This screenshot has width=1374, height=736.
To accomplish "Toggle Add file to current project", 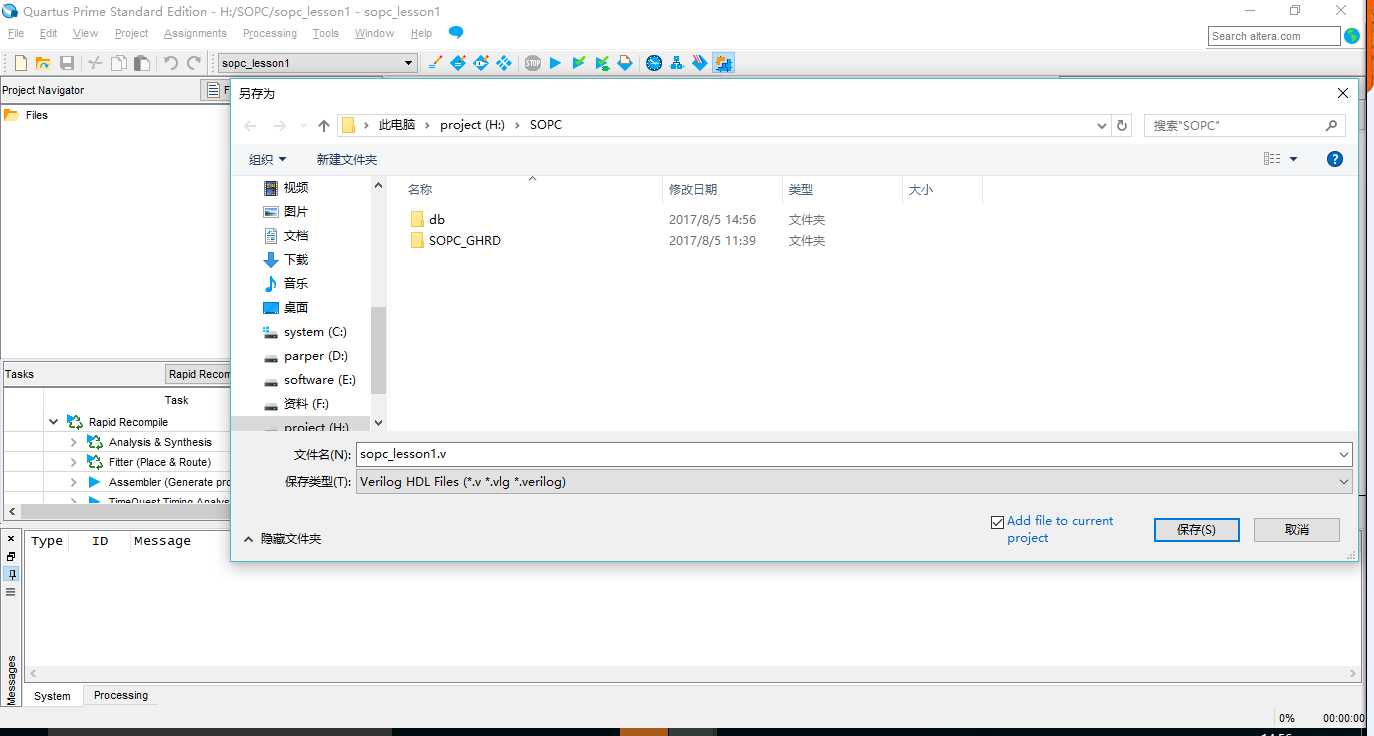I will [x=997, y=522].
